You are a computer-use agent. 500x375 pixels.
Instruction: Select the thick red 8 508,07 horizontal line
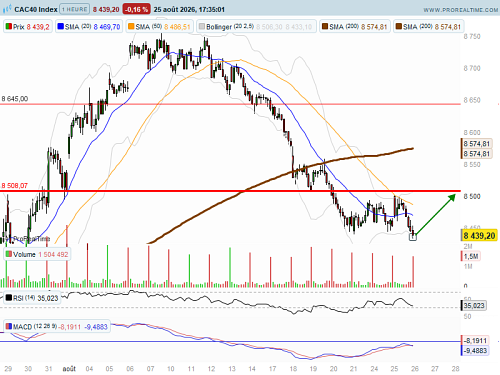click(x=230, y=191)
